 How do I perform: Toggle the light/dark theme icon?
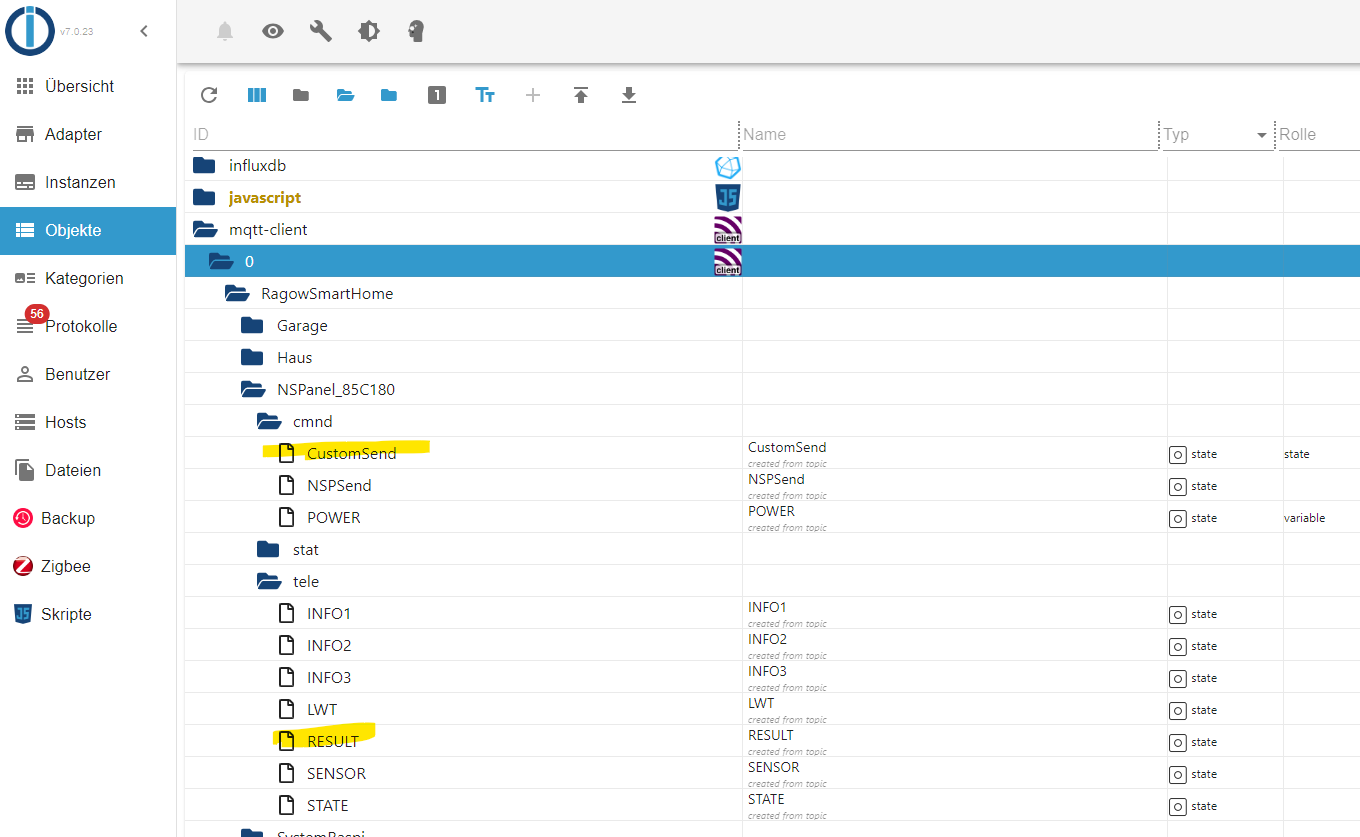pyautogui.click(x=369, y=31)
